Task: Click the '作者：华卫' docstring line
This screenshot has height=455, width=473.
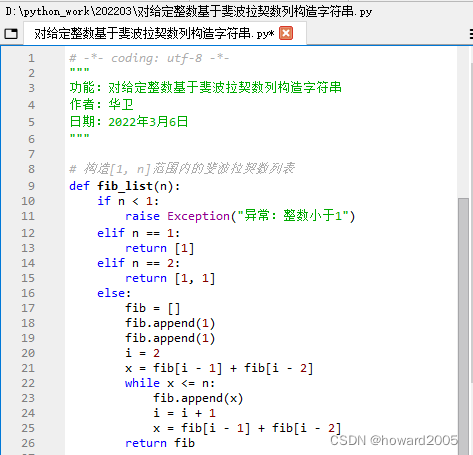Action: click(x=101, y=105)
